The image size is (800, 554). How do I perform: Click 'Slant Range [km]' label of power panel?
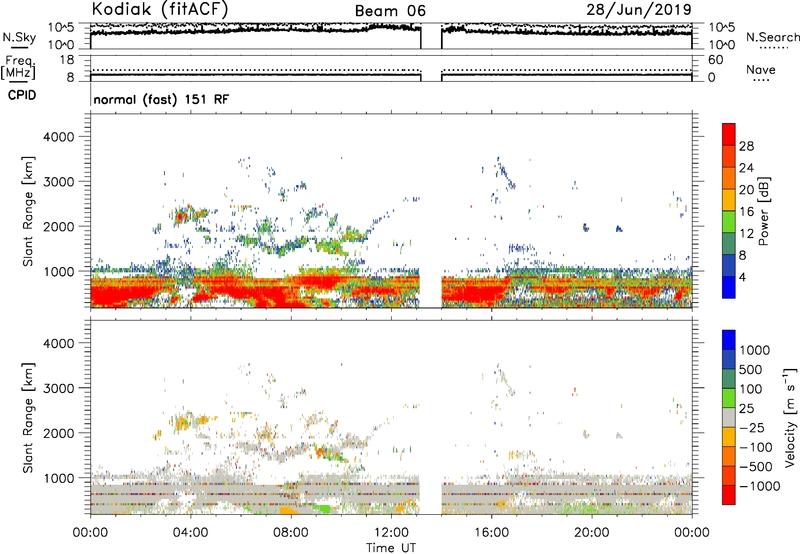click(28, 211)
